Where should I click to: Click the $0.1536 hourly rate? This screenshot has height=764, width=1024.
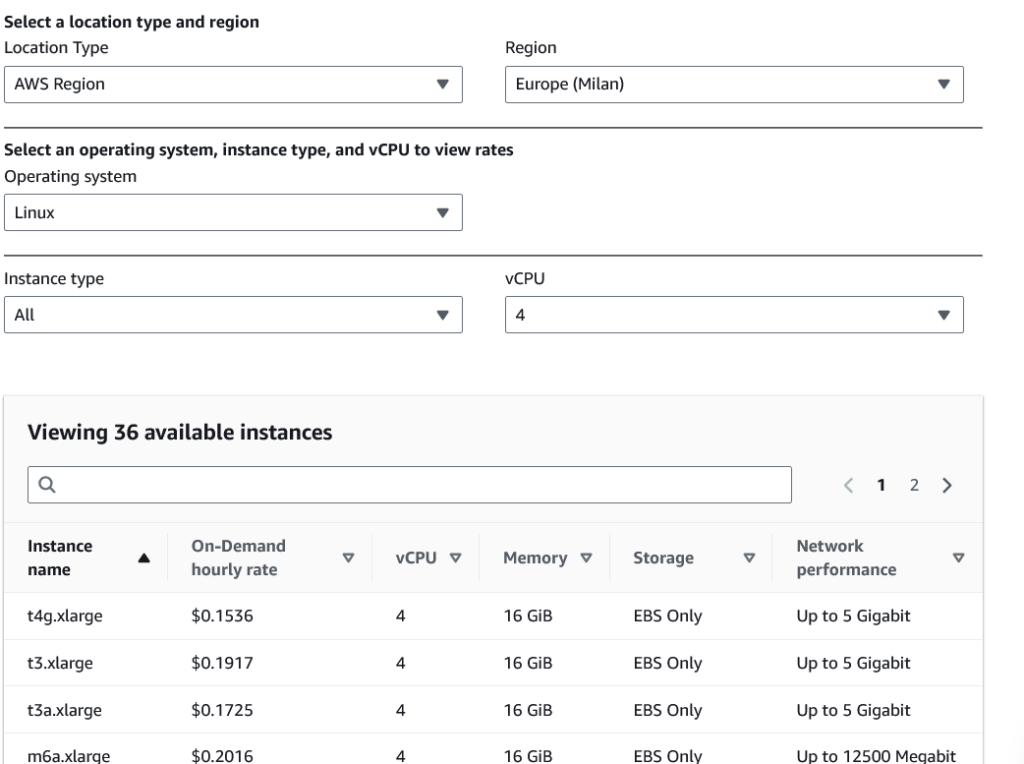coord(222,616)
